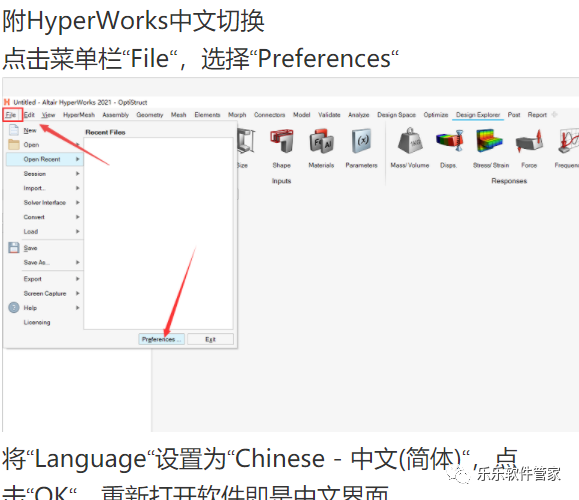This screenshot has height=500, width=579.
Task: Expand the Load submenu arrow
Action: tap(78, 231)
